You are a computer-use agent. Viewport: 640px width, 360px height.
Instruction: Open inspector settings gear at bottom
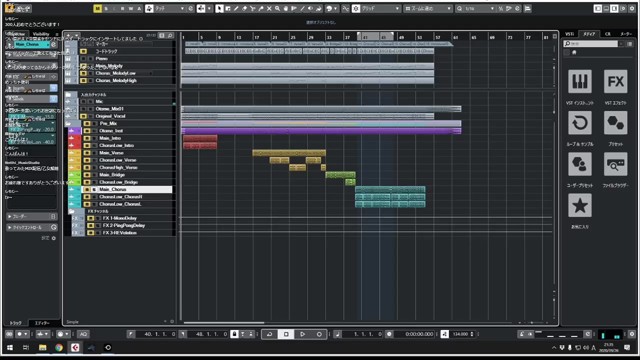53,238
